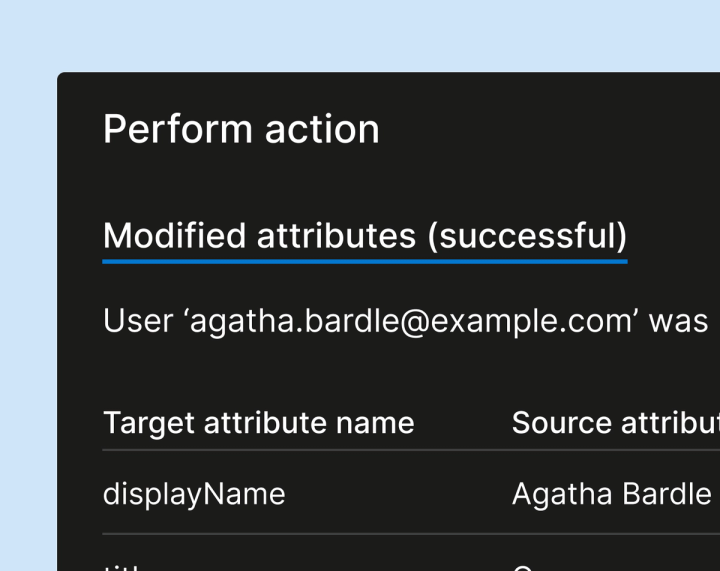Viewport: 720px width, 571px height.
Task: Click the "Source attribute" column header
Action: [x=615, y=423]
